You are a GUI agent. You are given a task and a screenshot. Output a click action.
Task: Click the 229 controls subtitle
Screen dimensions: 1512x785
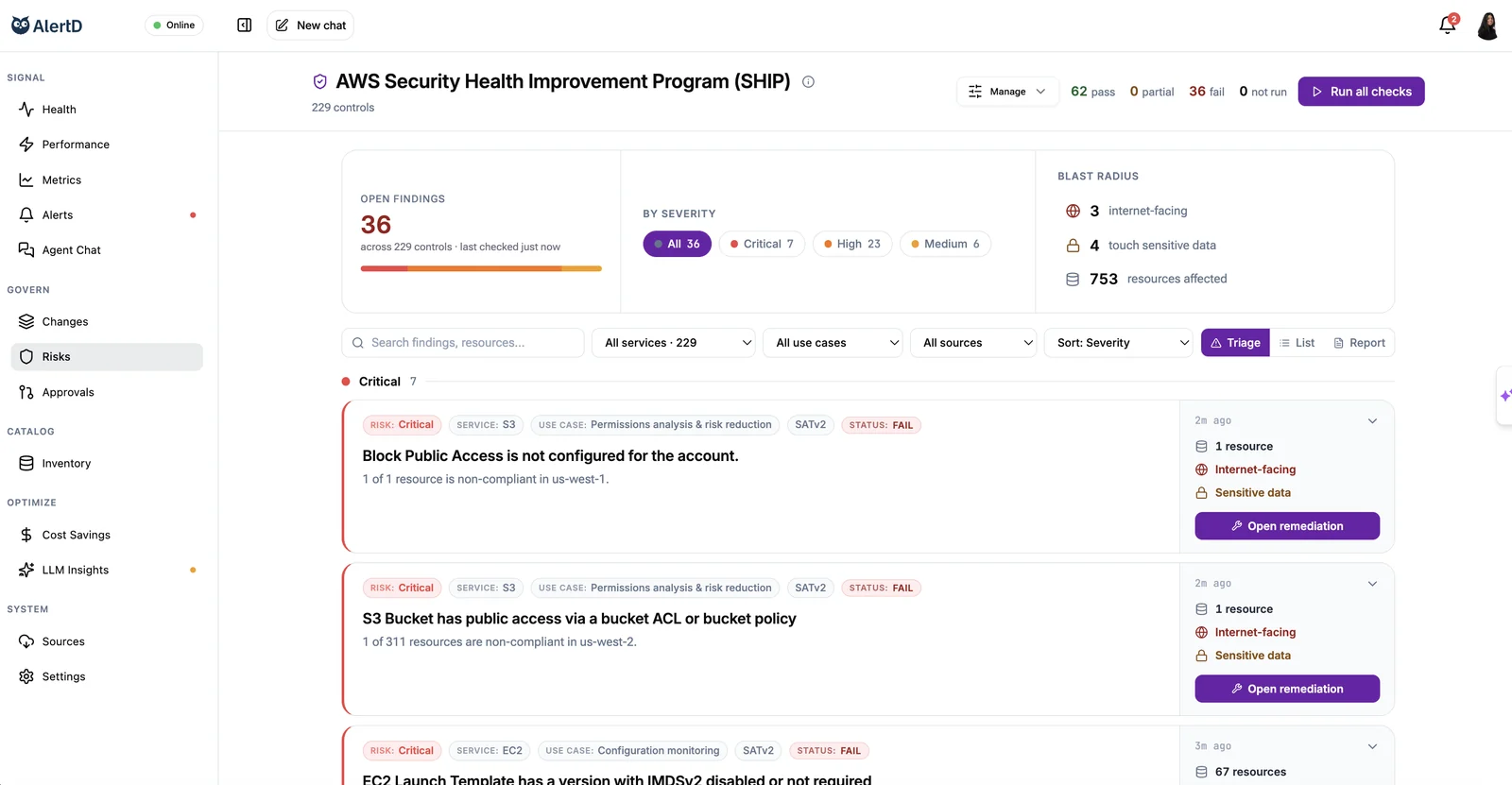pos(343,108)
